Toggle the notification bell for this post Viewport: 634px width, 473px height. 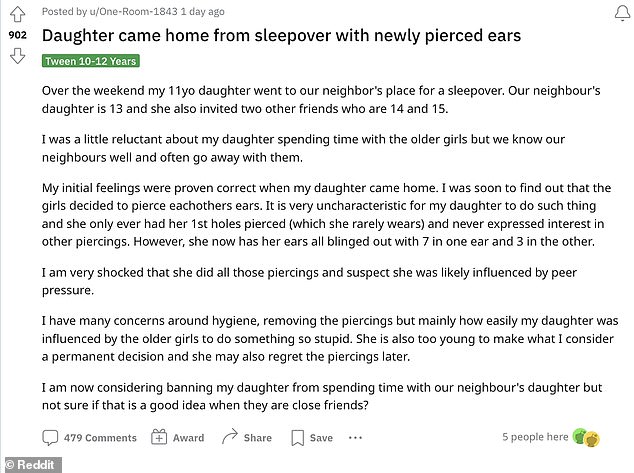(x=623, y=12)
